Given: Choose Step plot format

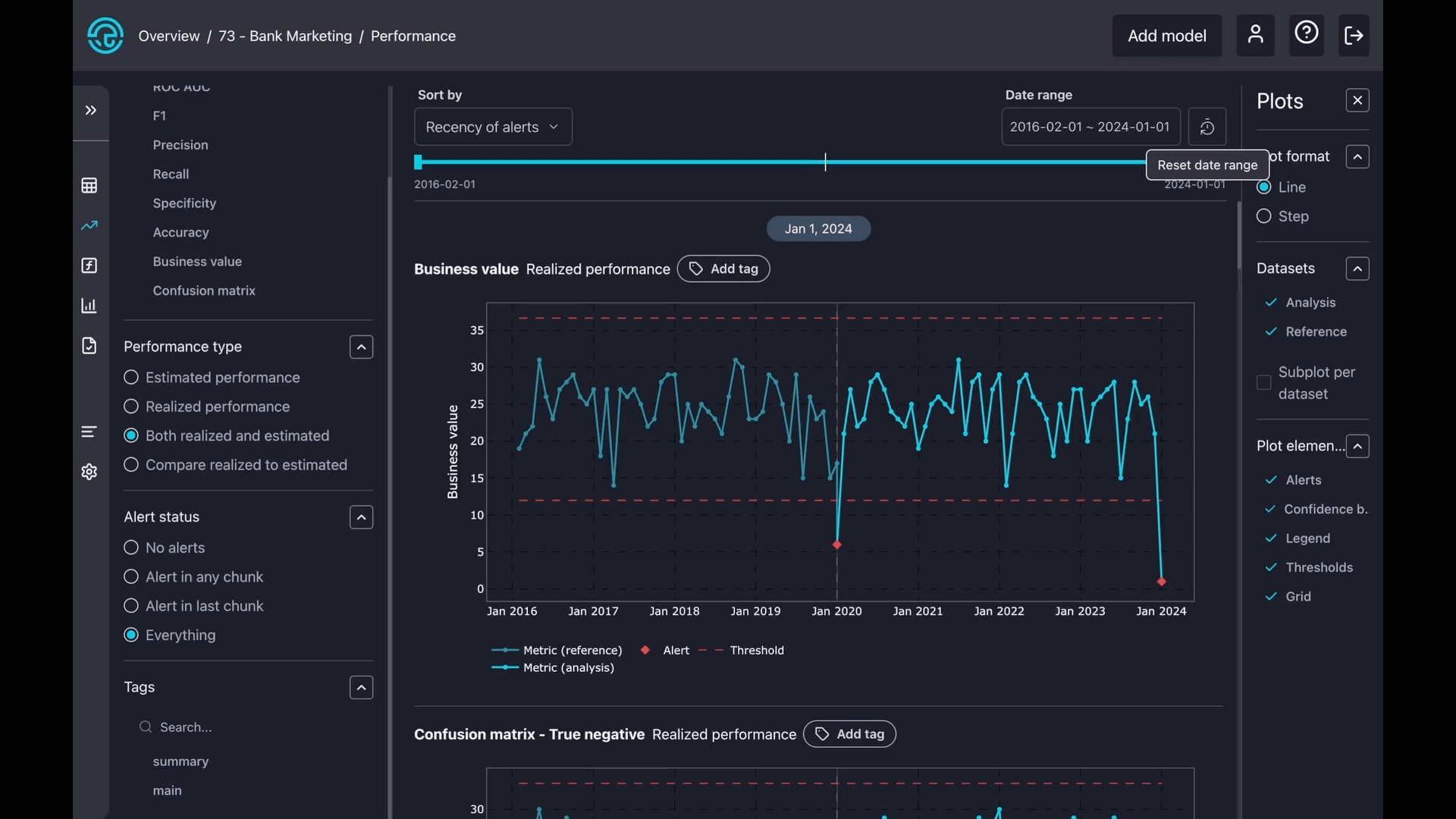Looking at the screenshot, I should tap(1263, 217).
